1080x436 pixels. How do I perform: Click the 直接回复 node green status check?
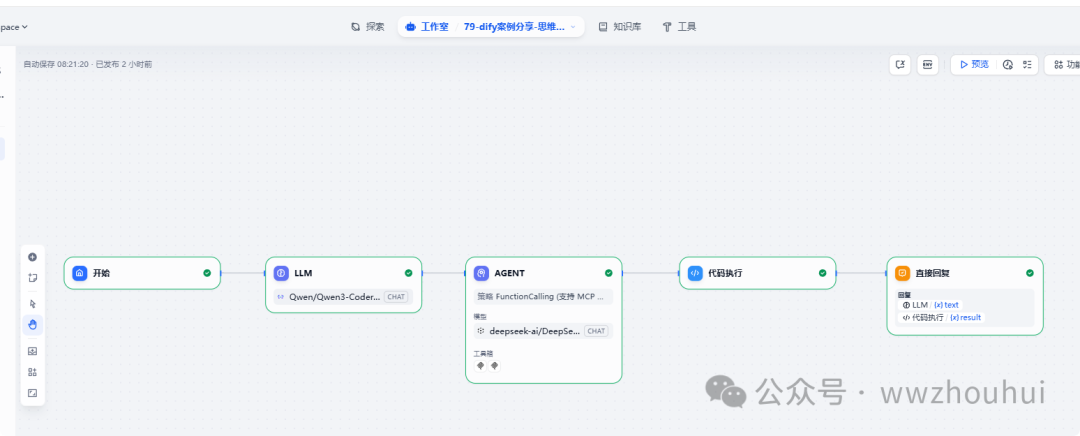(x=1030, y=273)
